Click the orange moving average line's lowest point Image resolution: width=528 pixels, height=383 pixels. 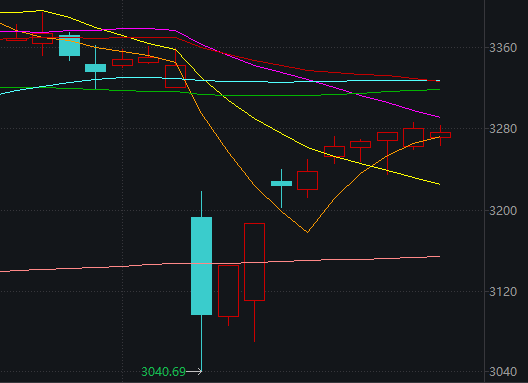click(x=307, y=232)
